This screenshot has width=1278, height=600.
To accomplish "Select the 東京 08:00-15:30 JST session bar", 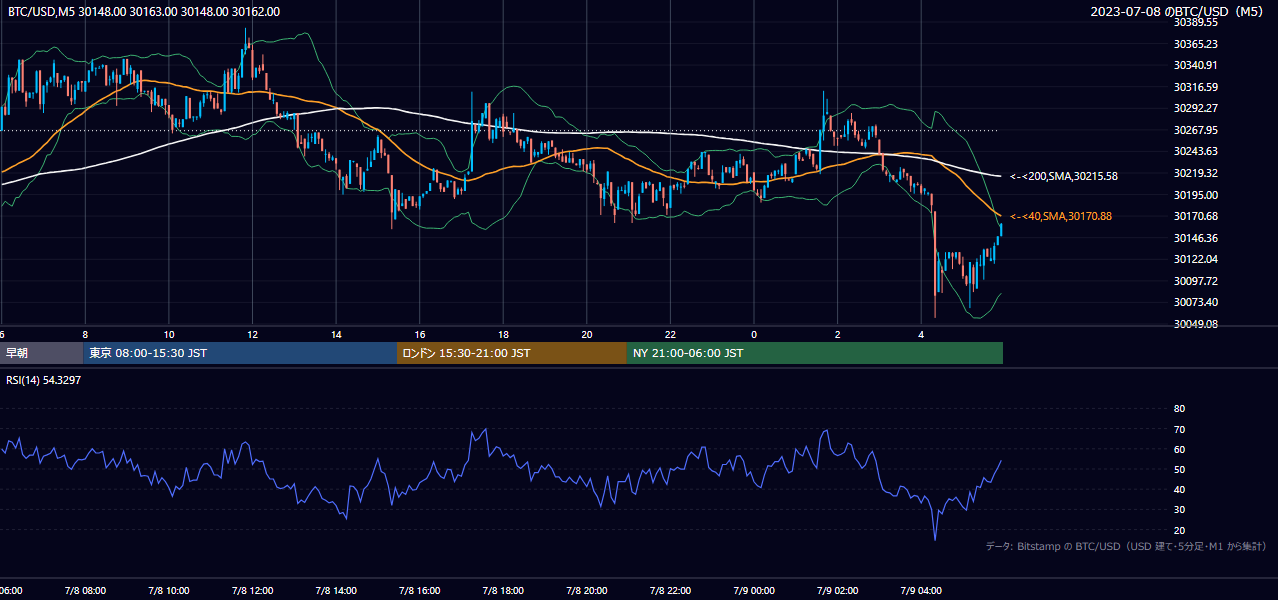I will click(240, 353).
